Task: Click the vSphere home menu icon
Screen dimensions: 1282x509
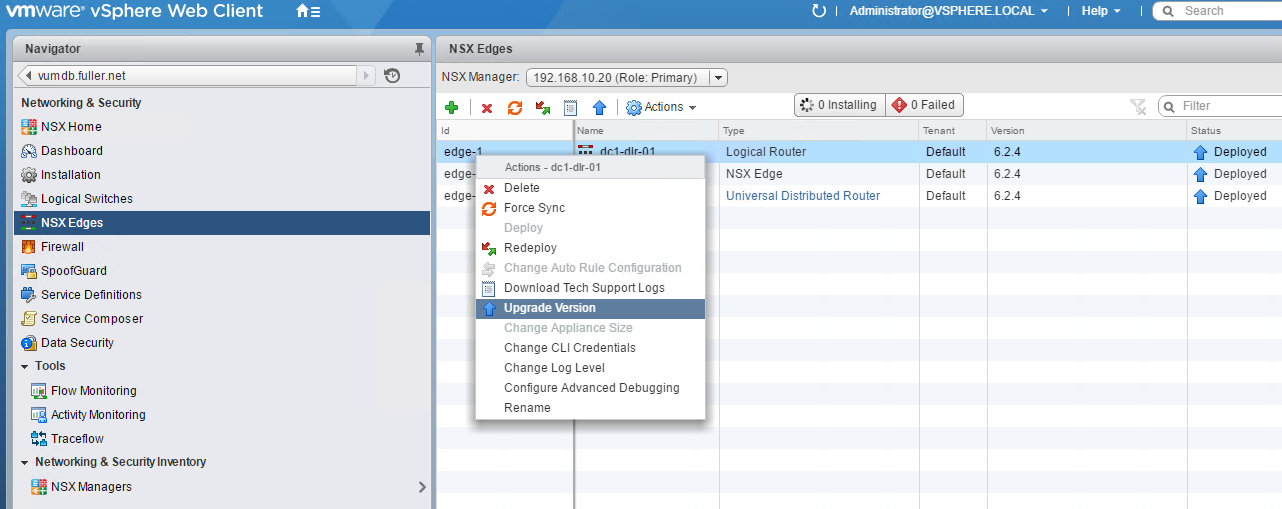Action: pos(309,11)
